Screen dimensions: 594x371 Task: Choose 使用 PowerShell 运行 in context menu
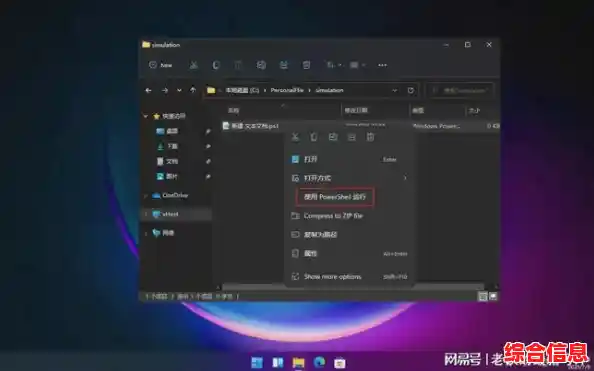click(x=335, y=197)
